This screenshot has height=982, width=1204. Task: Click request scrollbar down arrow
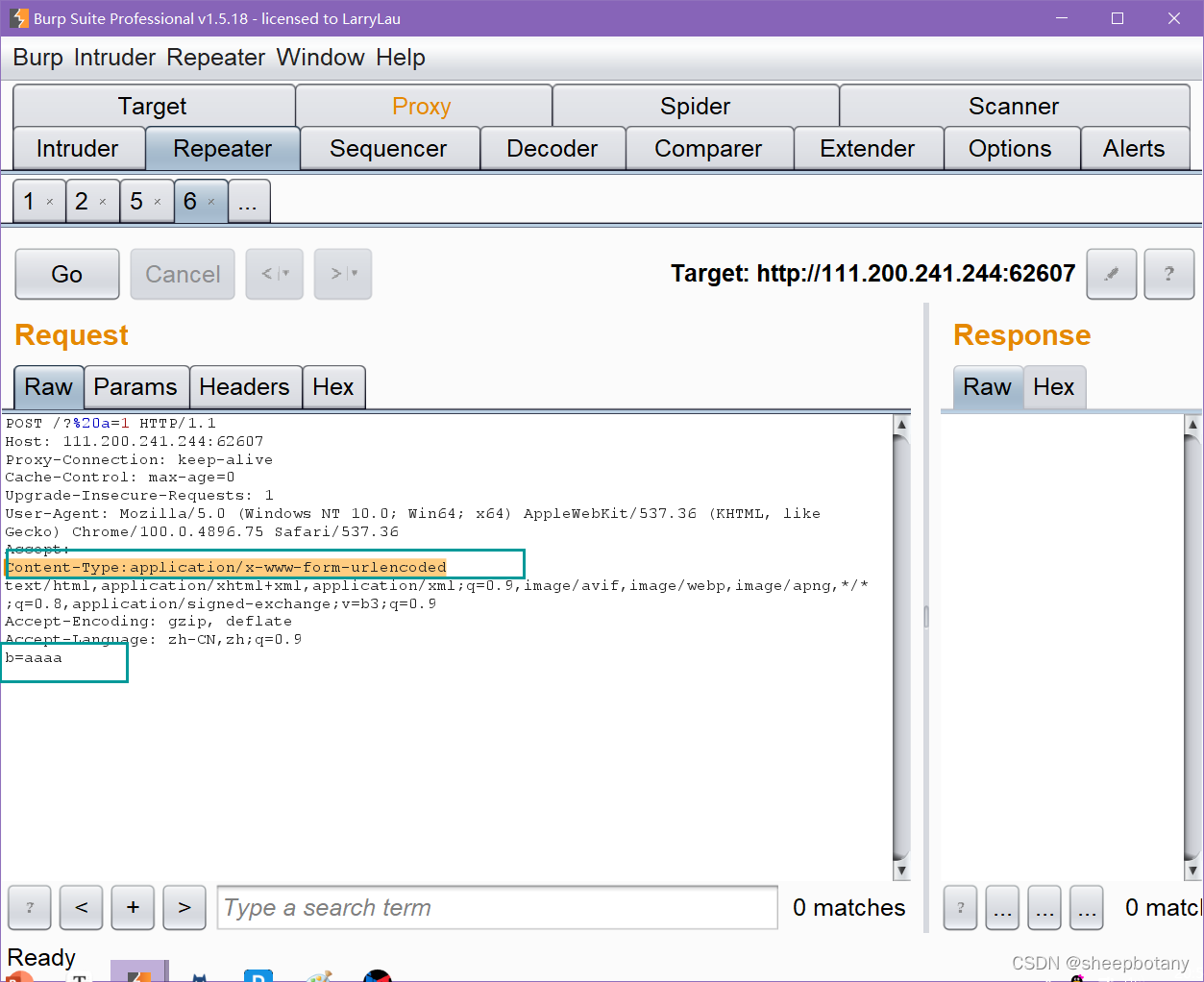[901, 871]
